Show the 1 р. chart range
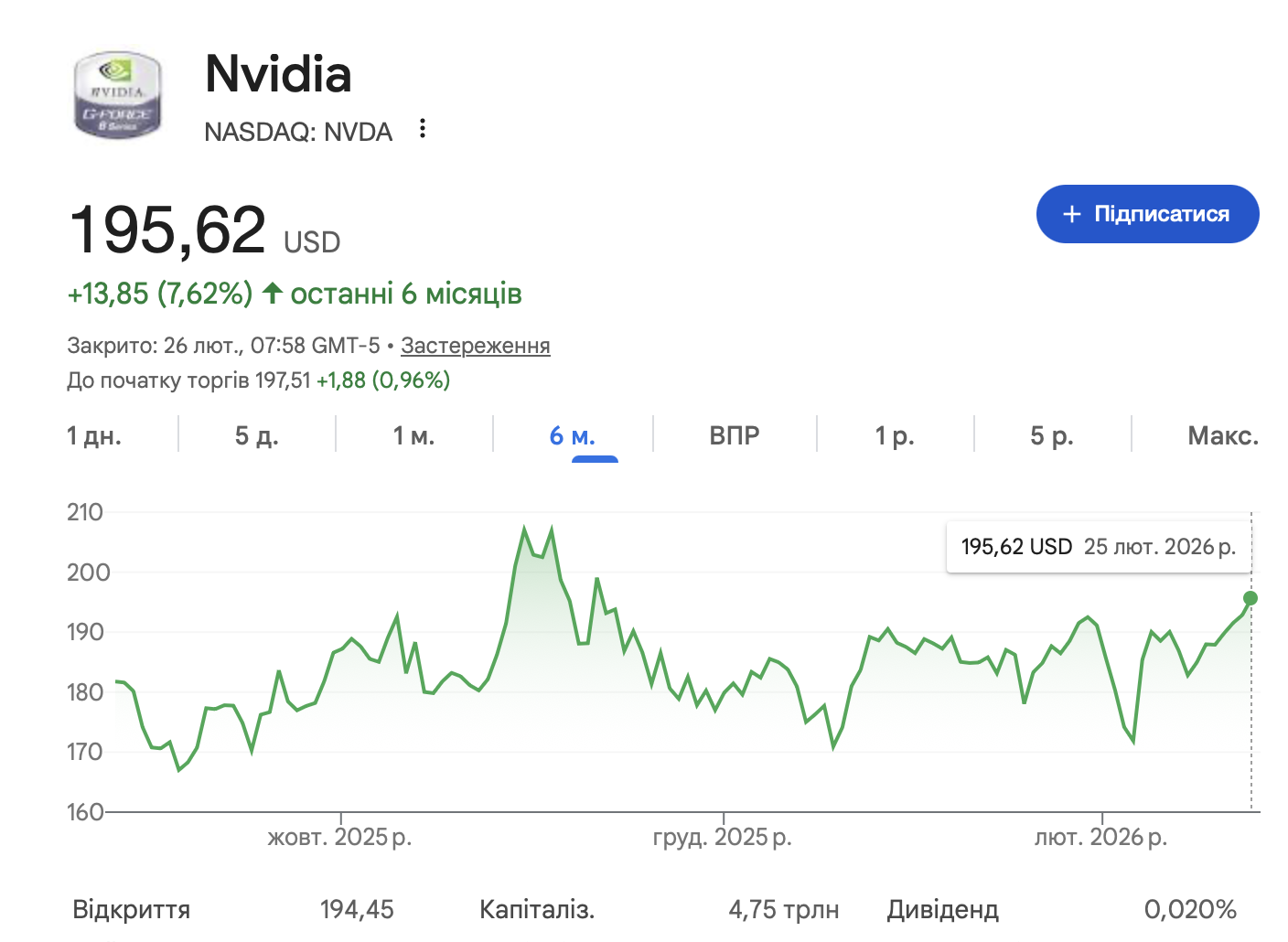This screenshot has height=942, width=1288. click(895, 435)
